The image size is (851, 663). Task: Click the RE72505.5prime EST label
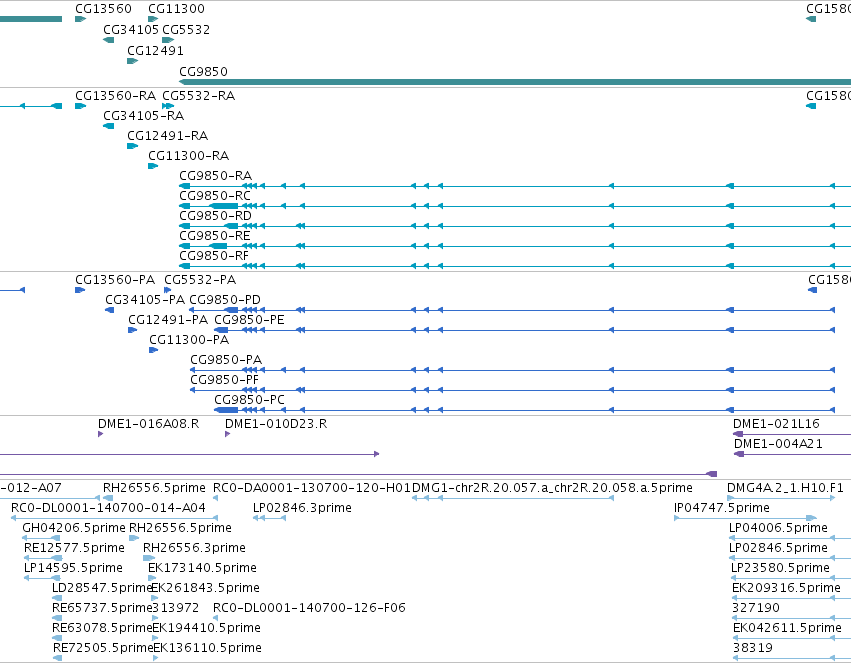coord(103,648)
